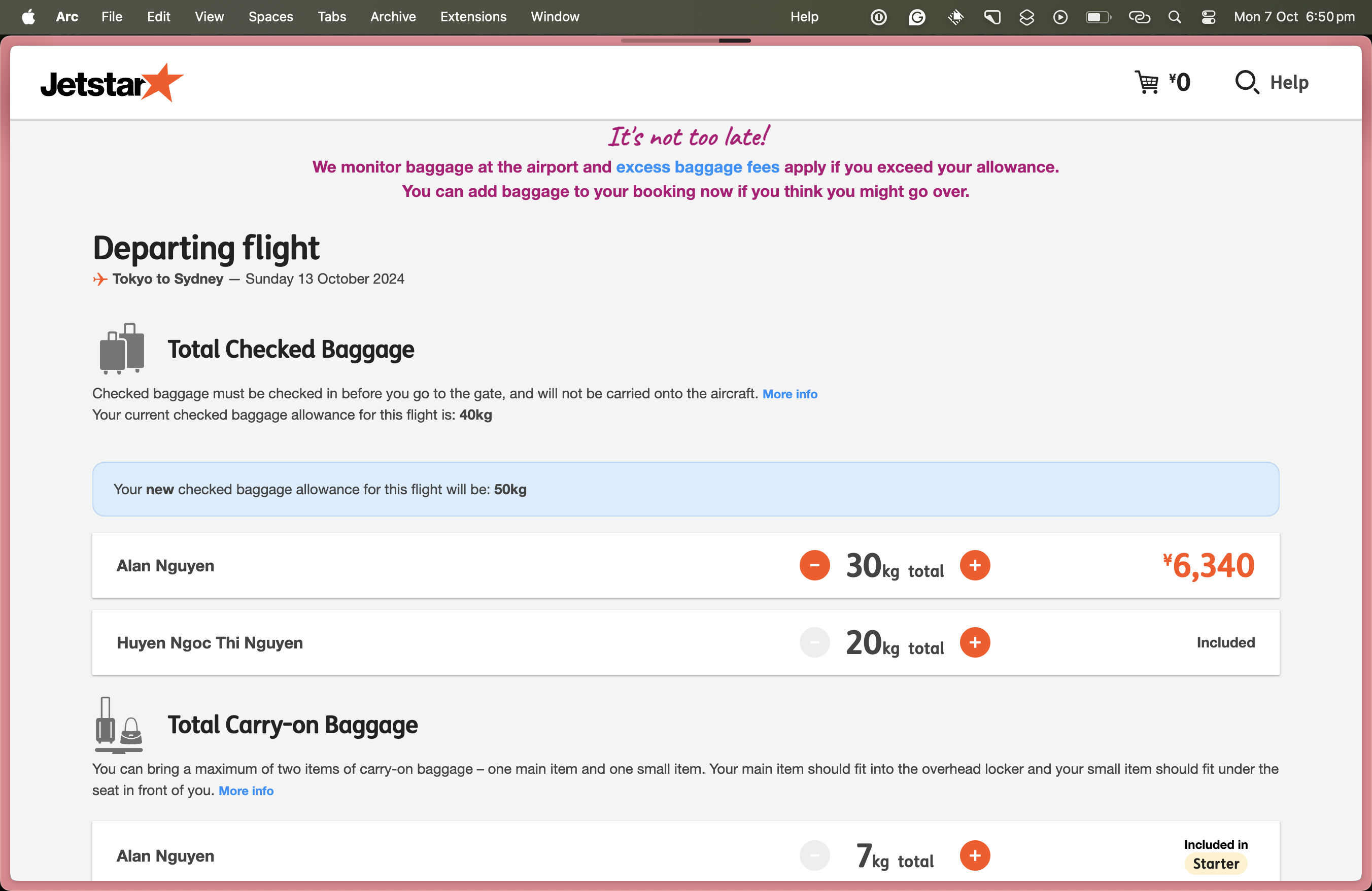Open the Extensions menu
The width and height of the screenshot is (1372, 891).
473,17
